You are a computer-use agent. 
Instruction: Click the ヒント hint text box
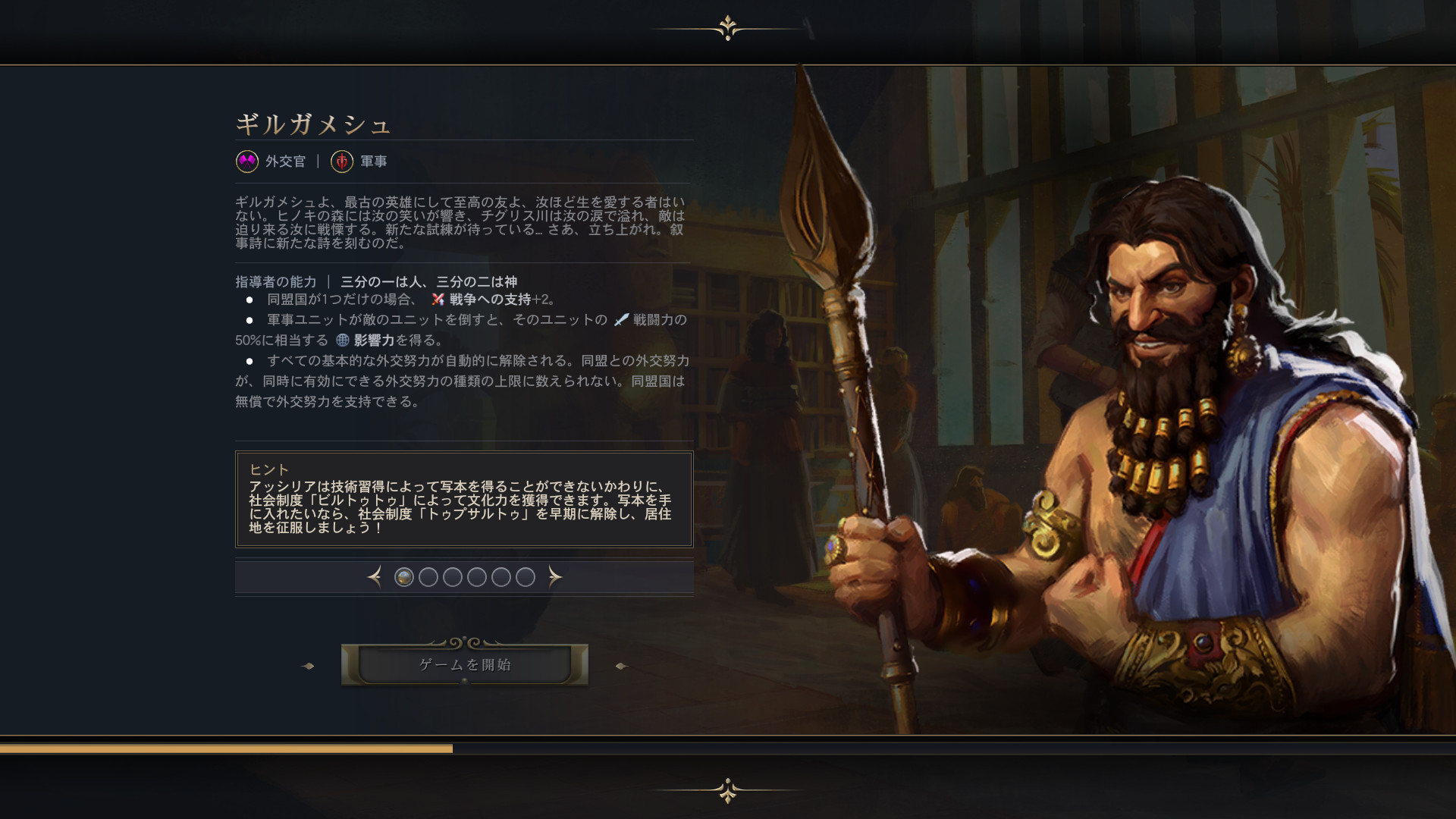pyautogui.click(x=464, y=499)
